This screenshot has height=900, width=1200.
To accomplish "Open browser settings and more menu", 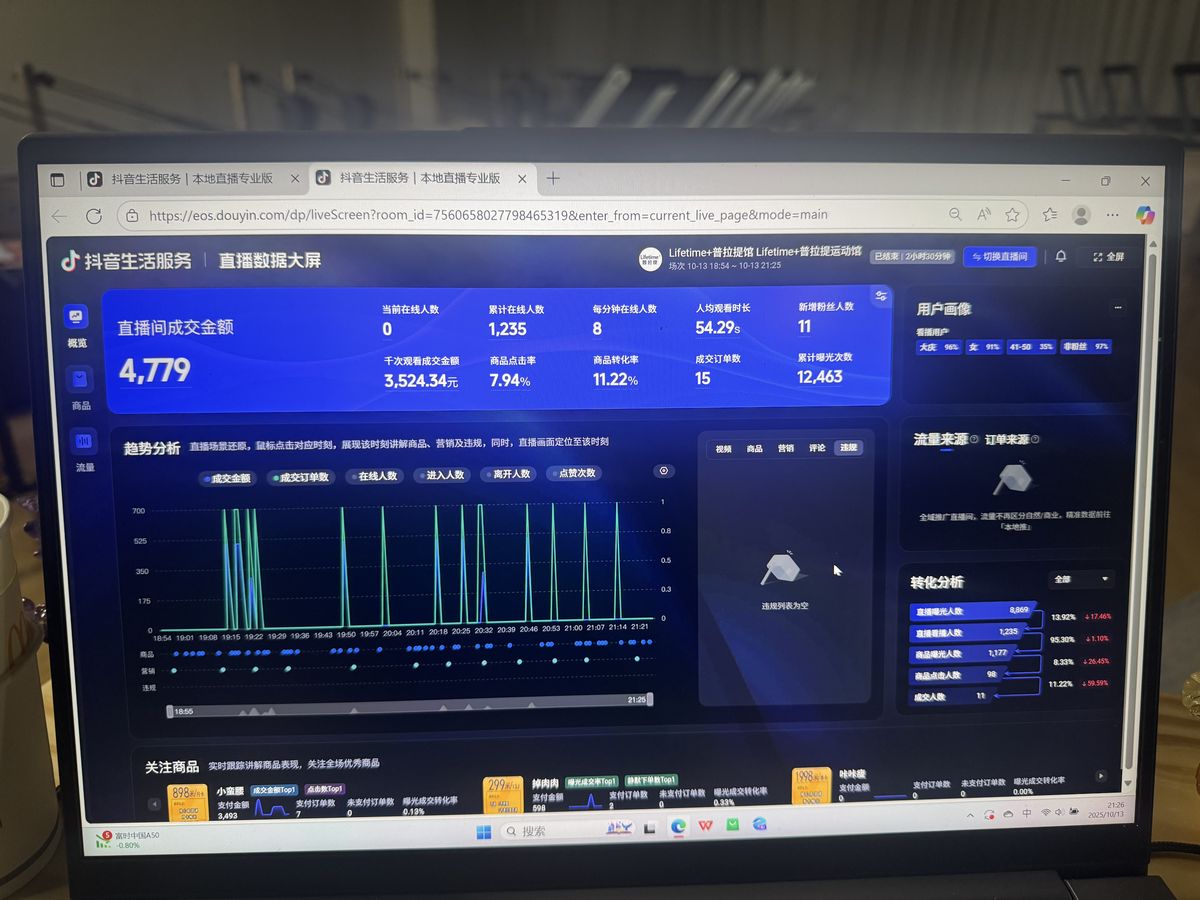I will click(1113, 214).
